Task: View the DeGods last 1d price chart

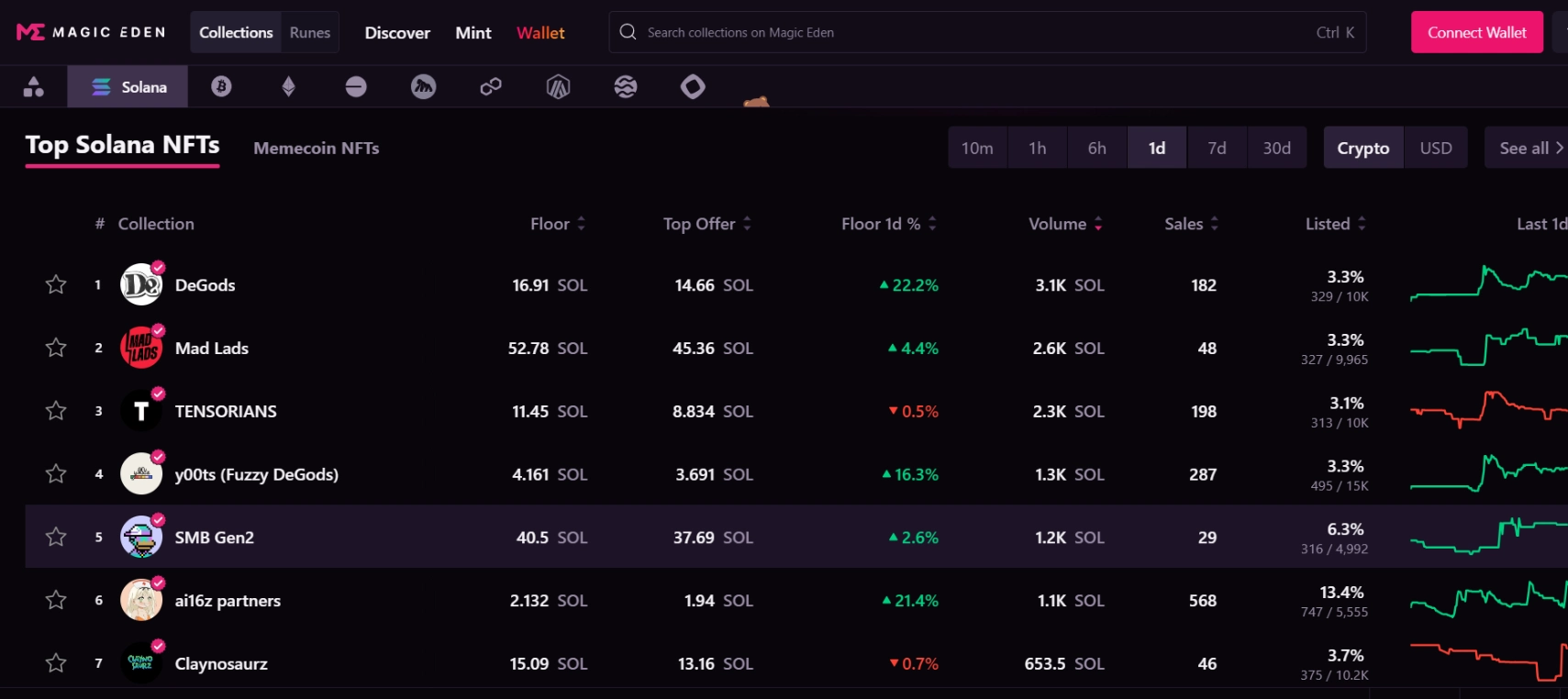Action: (1488, 283)
